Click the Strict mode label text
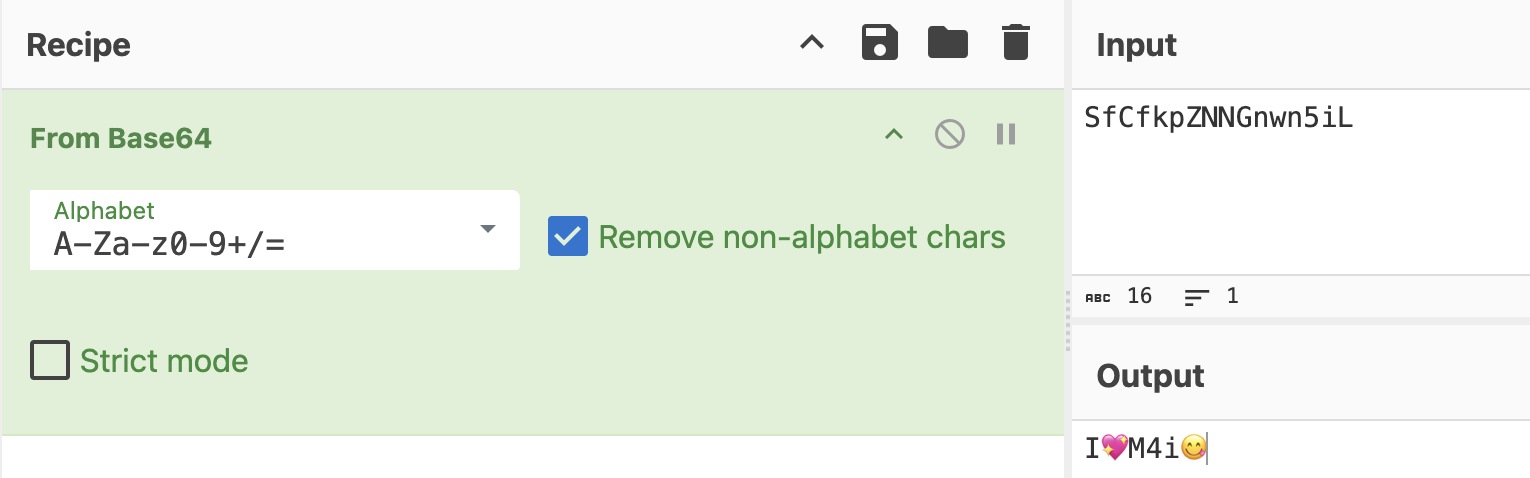1530x478 pixels. click(164, 360)
